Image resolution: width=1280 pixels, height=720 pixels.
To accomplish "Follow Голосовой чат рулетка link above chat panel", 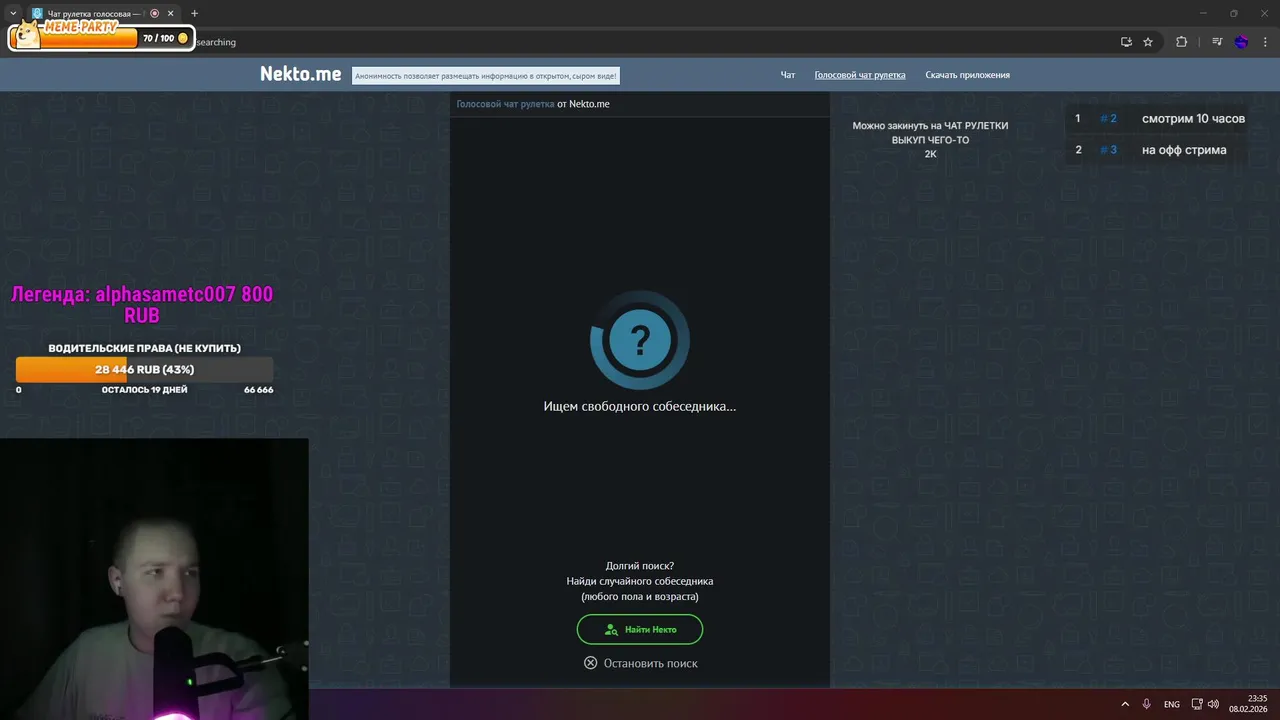I will (x=505, y=104).
